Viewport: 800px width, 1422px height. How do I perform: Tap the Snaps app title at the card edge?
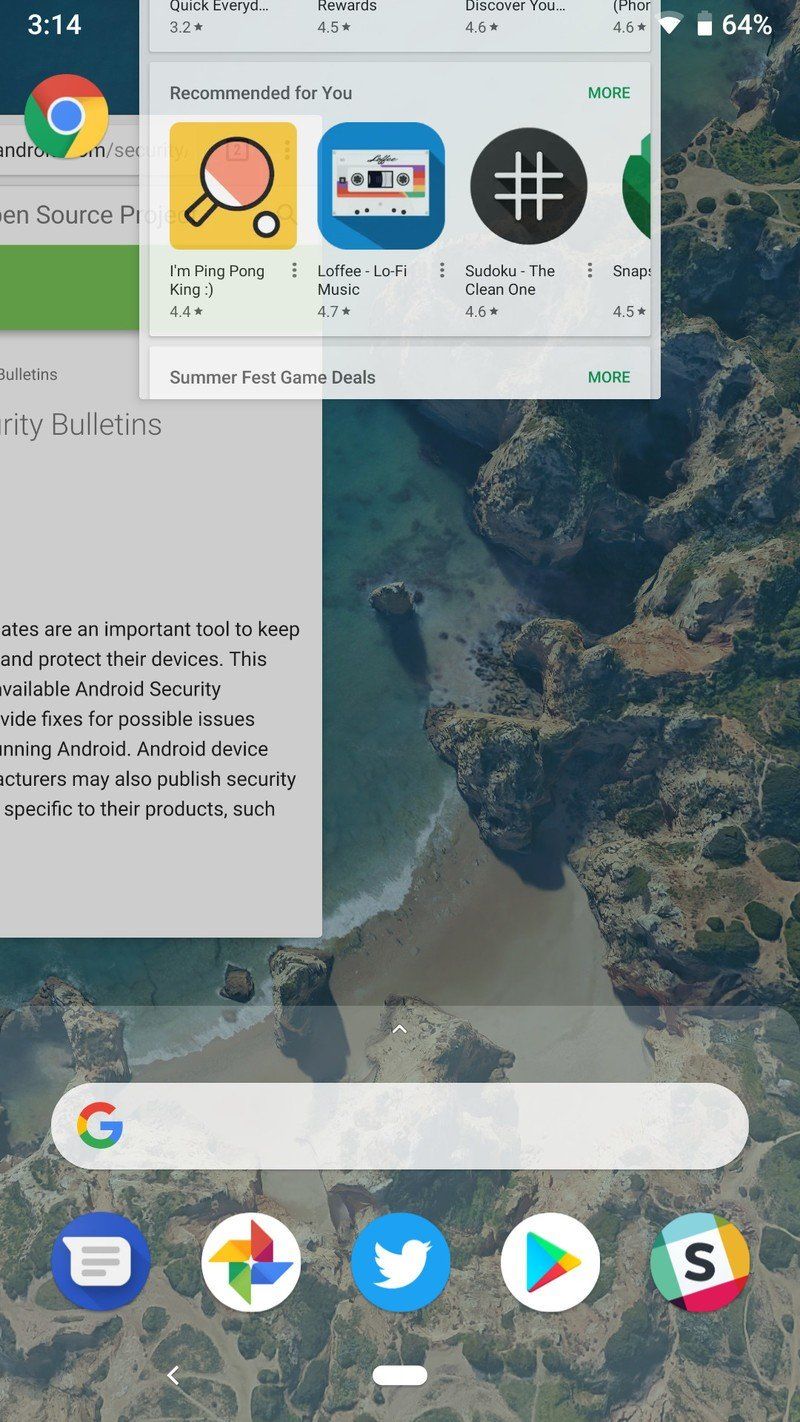coord(631,271)
